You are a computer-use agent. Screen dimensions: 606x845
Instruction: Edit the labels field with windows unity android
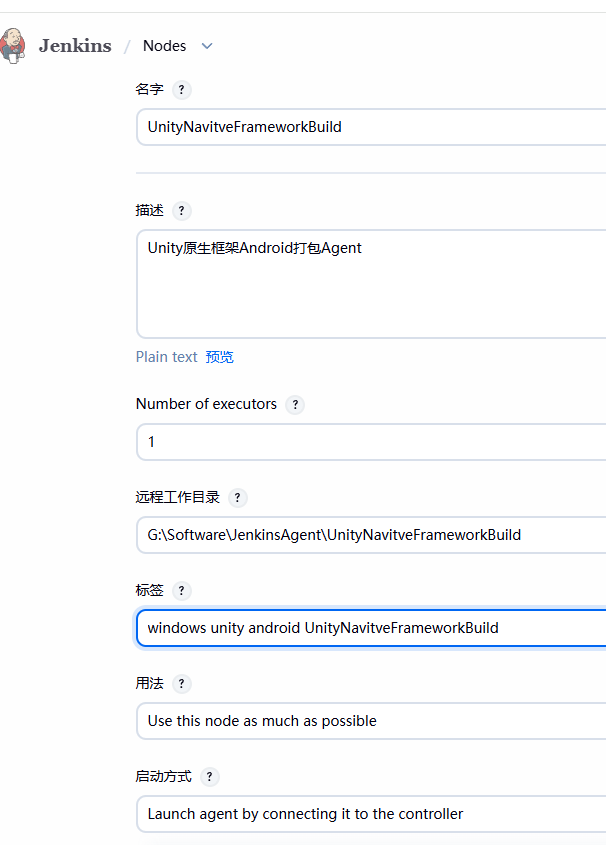point(371,628)
